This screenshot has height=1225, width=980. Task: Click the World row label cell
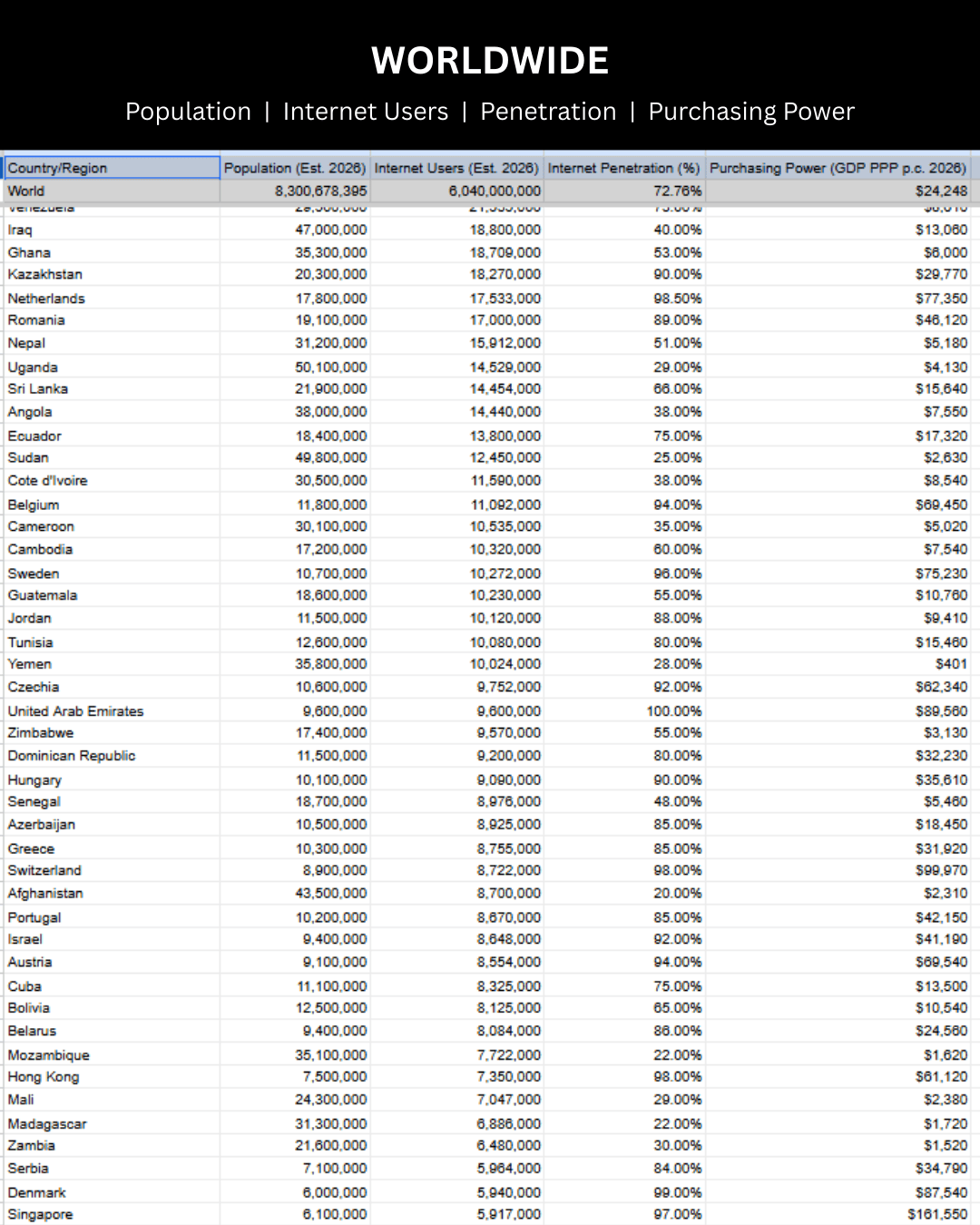111,191
